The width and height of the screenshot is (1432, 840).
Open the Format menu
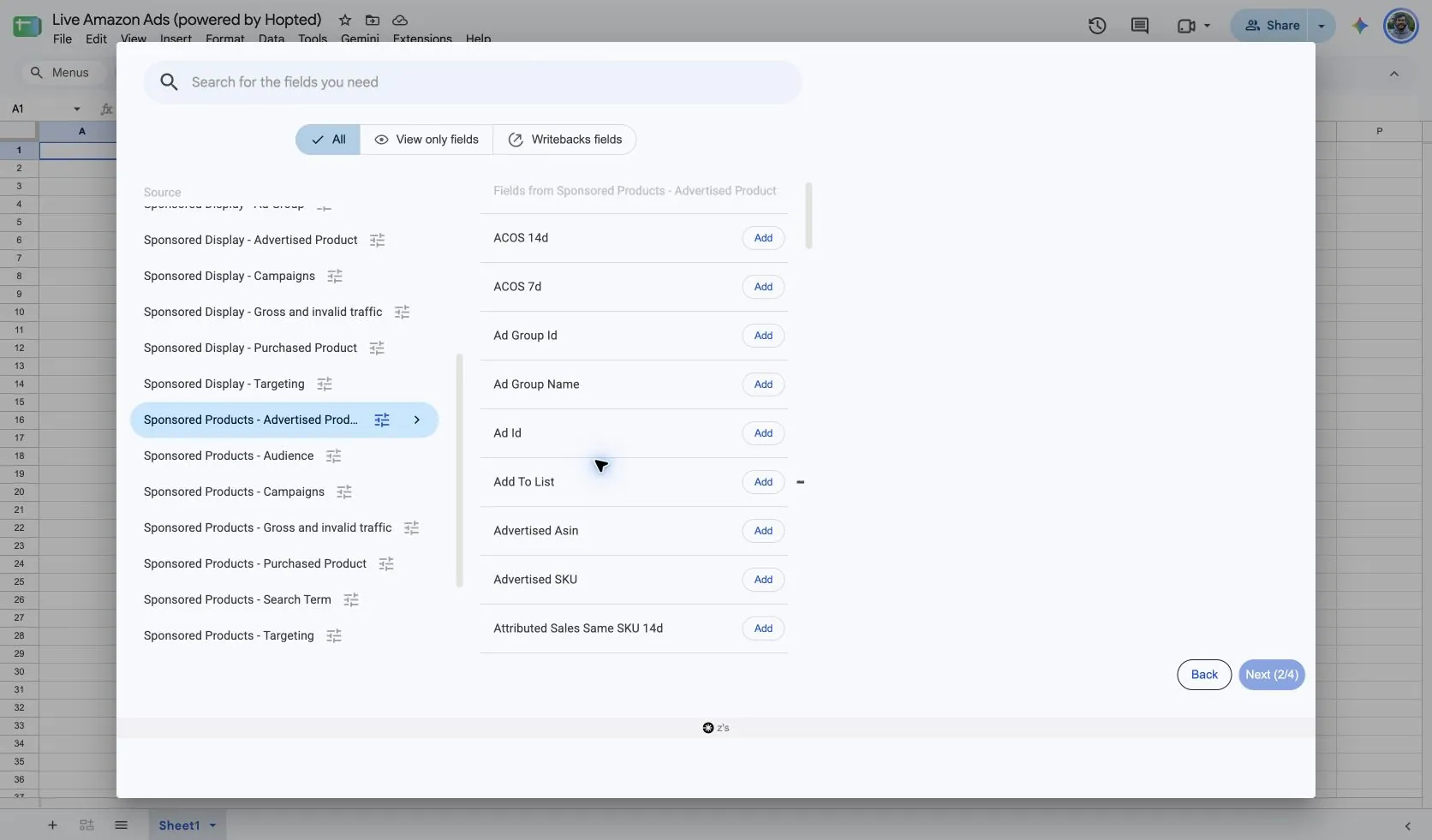point(225,39)
